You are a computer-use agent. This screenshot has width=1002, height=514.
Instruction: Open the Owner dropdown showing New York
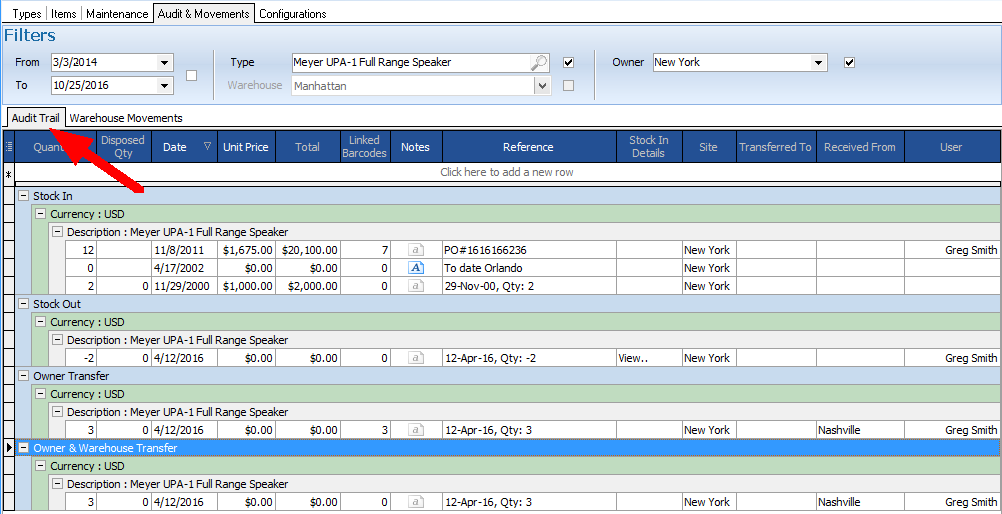coord(818,63)
